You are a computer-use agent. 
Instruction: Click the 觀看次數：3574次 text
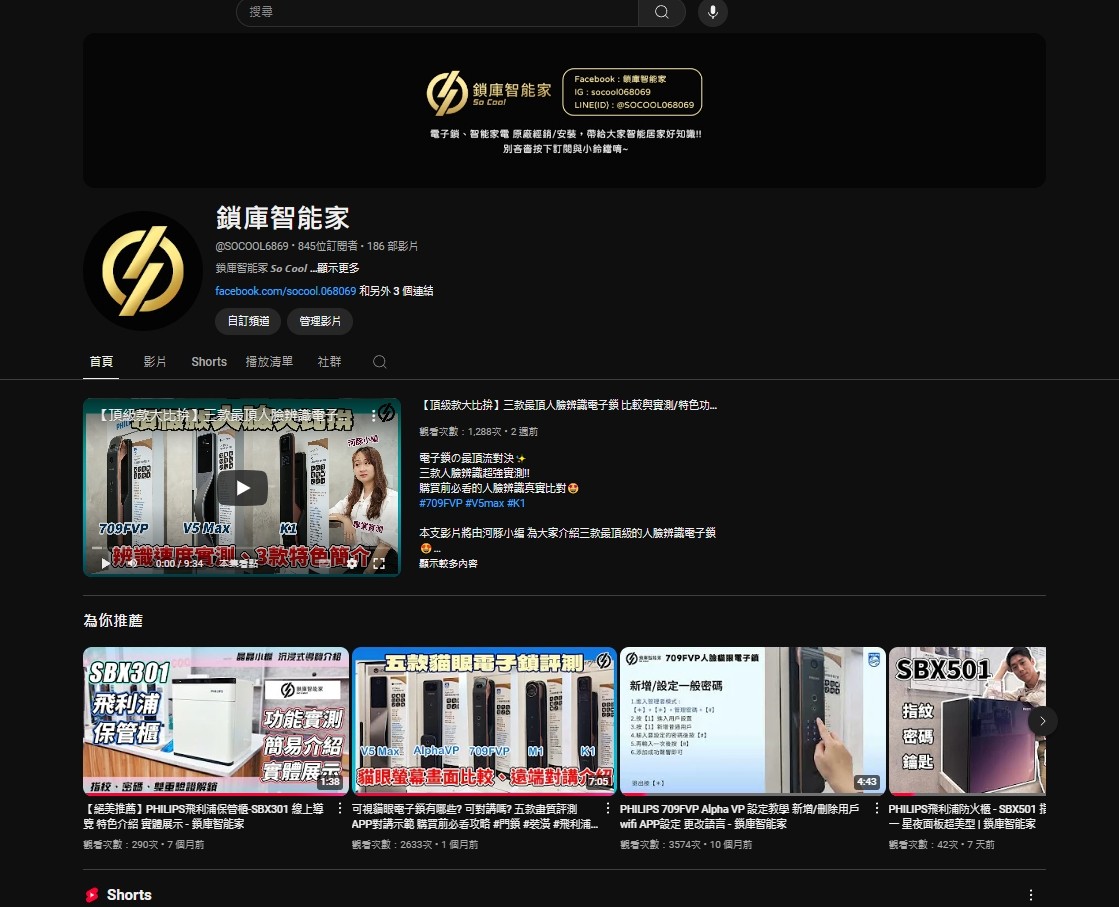click(660, 845)
